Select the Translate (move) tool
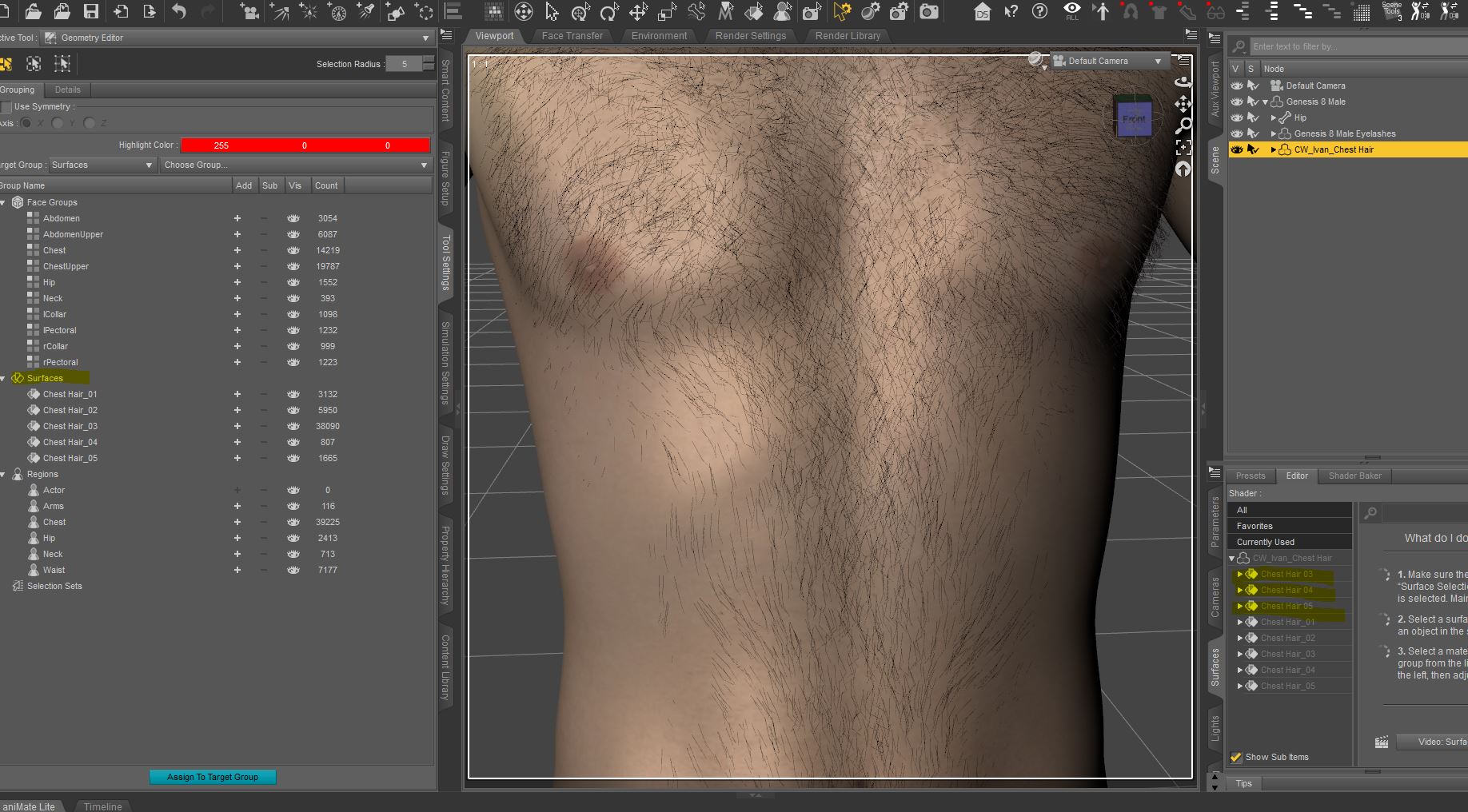The width and height of the screenshot is (1468, 812). 638,11
